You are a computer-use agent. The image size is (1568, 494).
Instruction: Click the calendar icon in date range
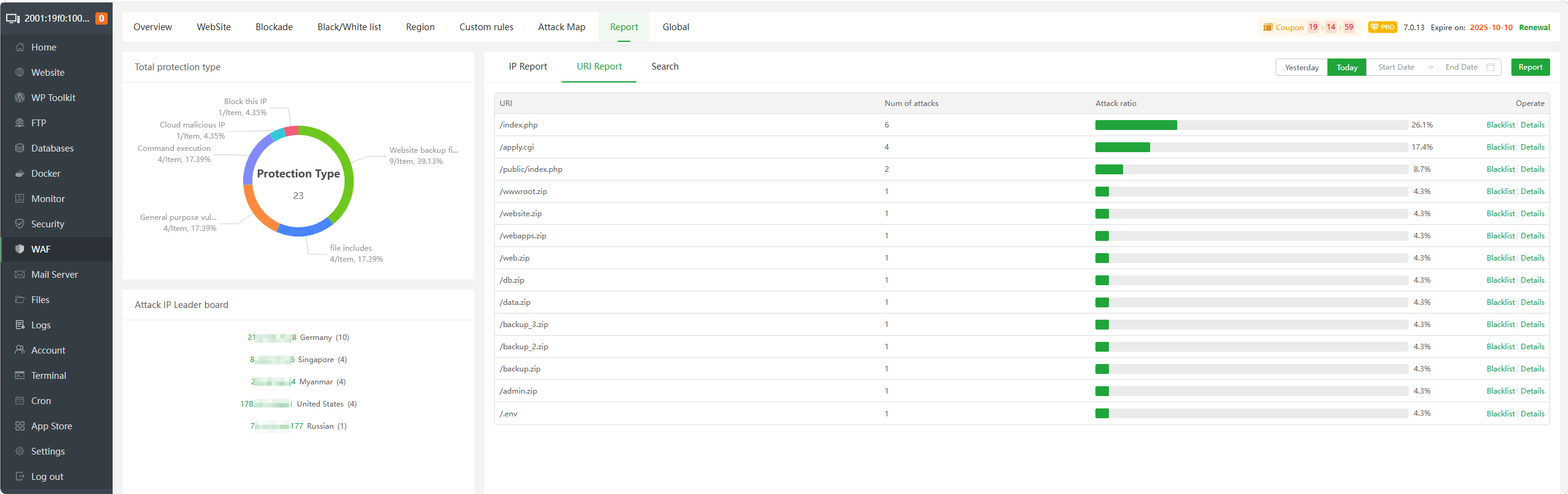click(x=1490, y=67)
